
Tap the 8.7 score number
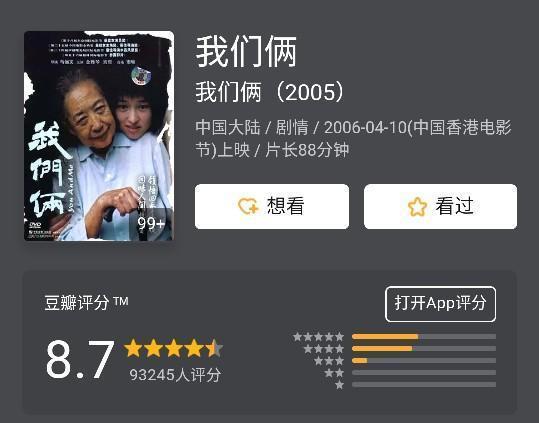point(80,359)
